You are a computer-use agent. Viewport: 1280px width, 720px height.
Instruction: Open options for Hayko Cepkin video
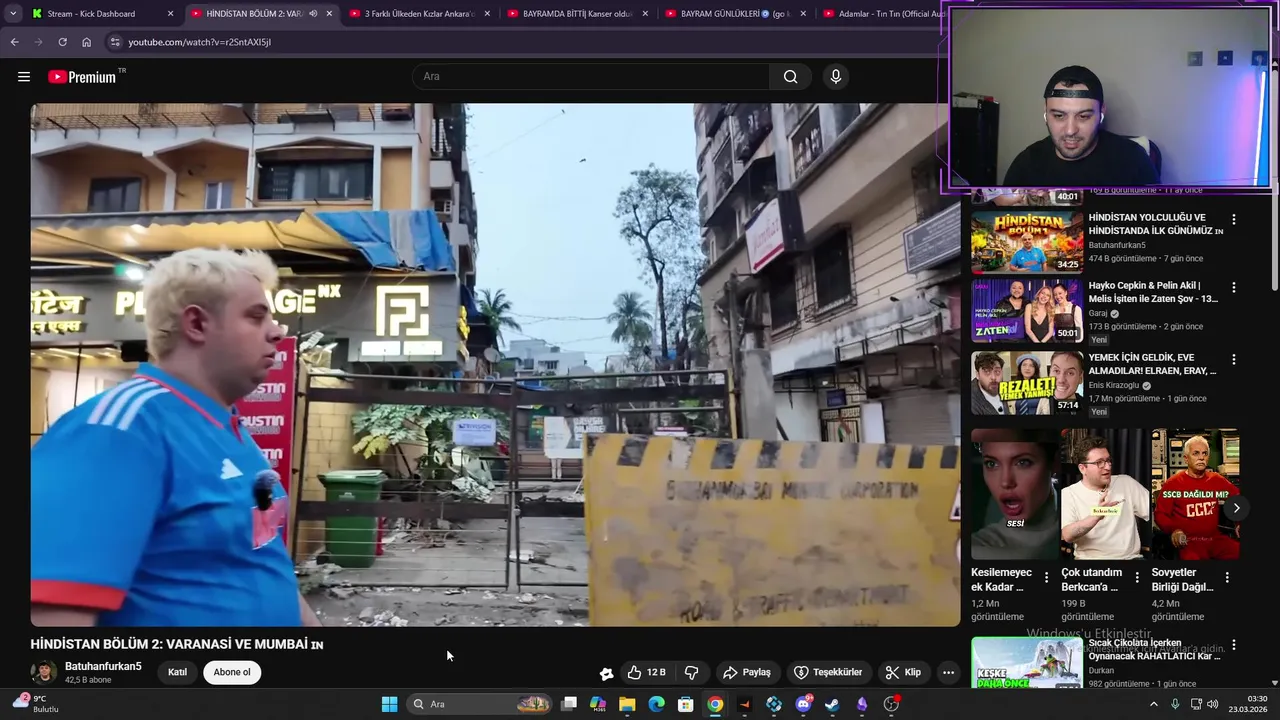coord(1234,287)
